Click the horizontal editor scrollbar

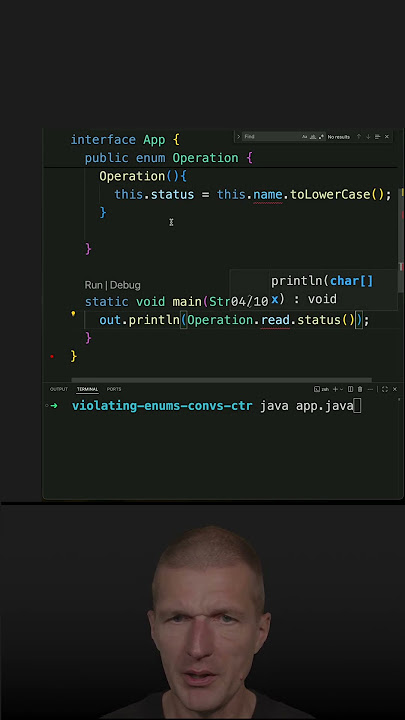point(221,380)
